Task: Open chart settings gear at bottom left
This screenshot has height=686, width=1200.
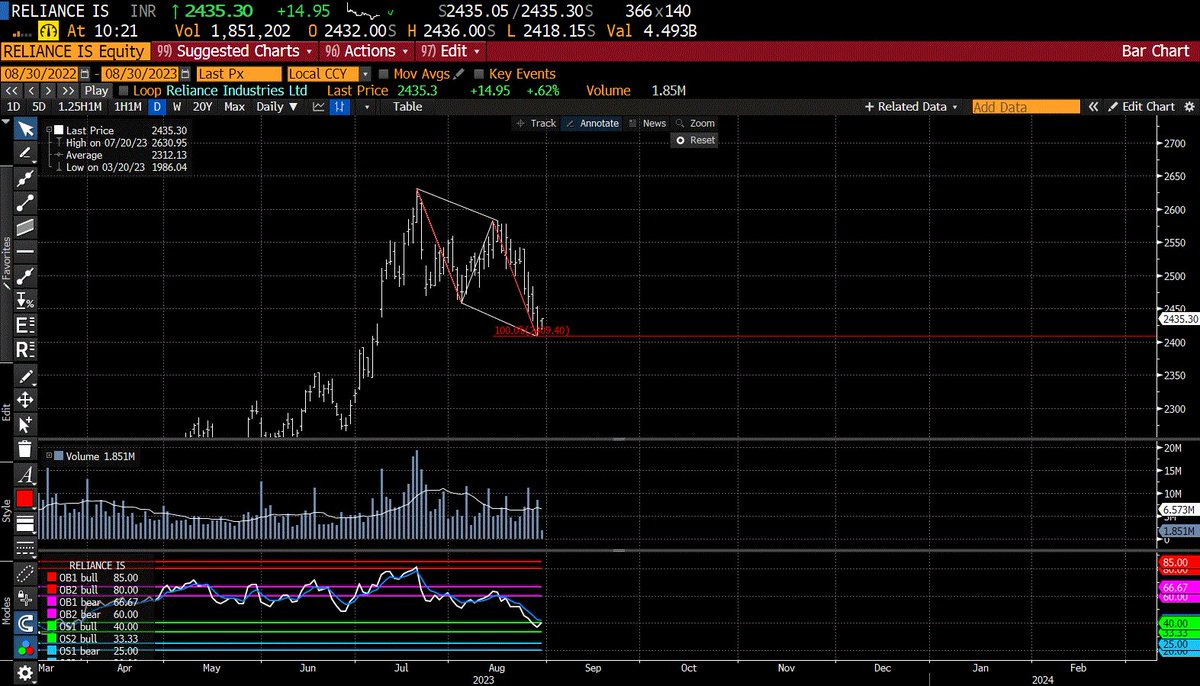Action: tap(25, 674)
